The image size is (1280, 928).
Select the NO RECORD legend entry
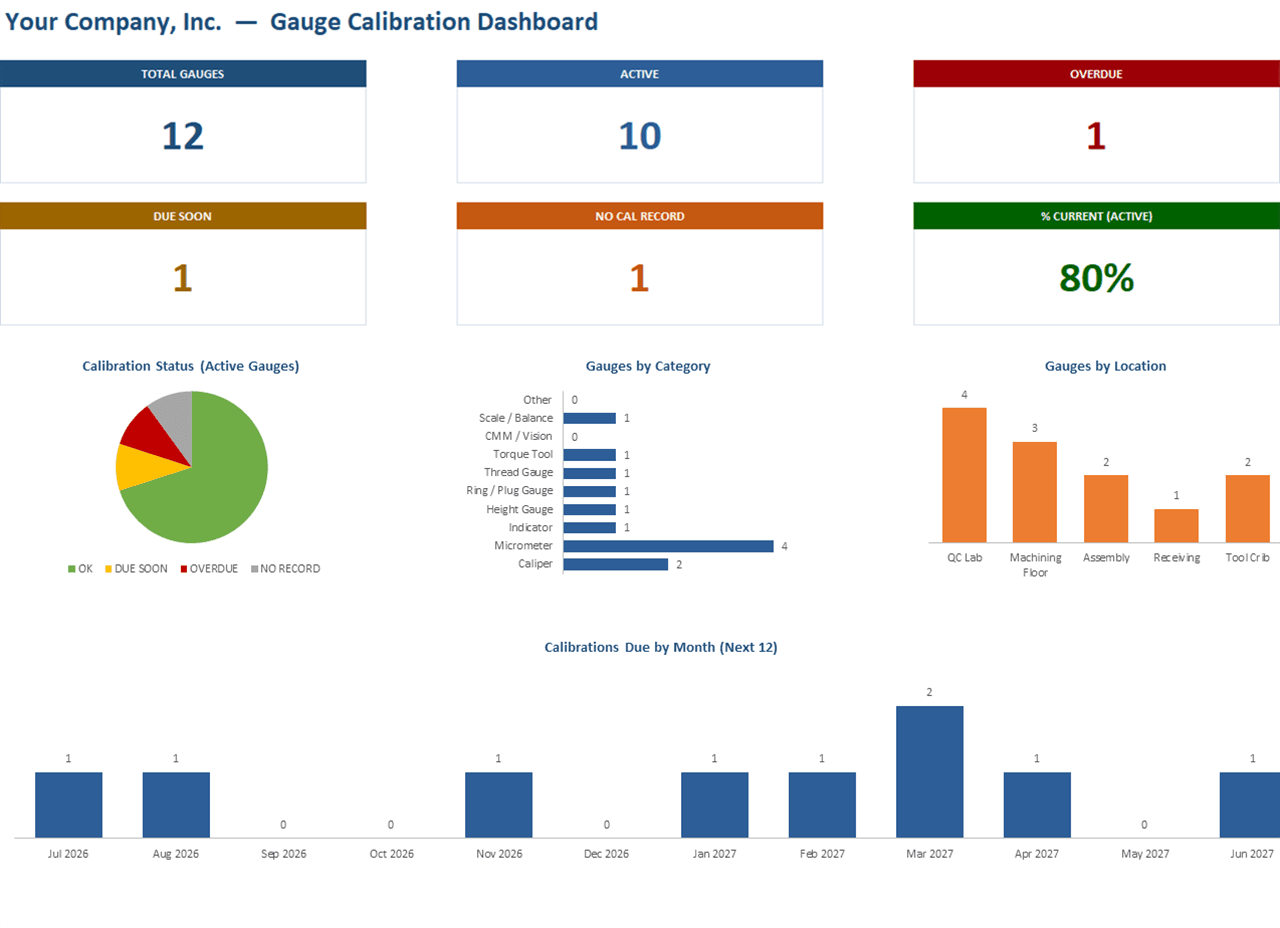click(x=285, y=569)
